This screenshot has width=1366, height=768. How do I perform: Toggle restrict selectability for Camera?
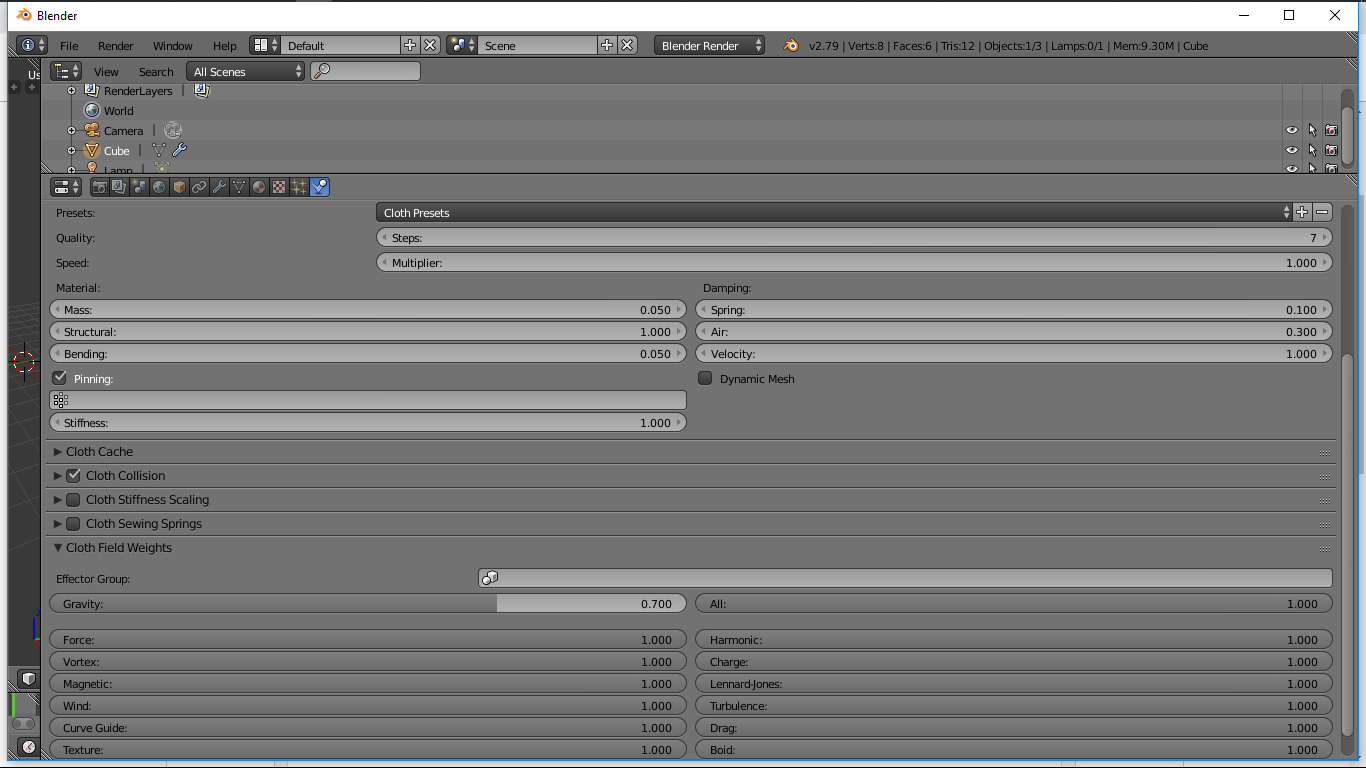pos(1312,130)
